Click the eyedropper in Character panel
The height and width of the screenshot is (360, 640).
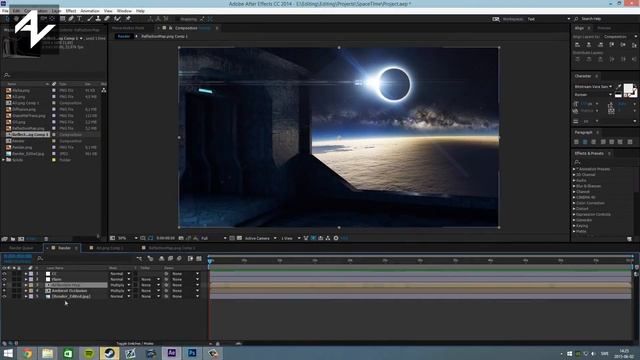[x=618, y=87]
